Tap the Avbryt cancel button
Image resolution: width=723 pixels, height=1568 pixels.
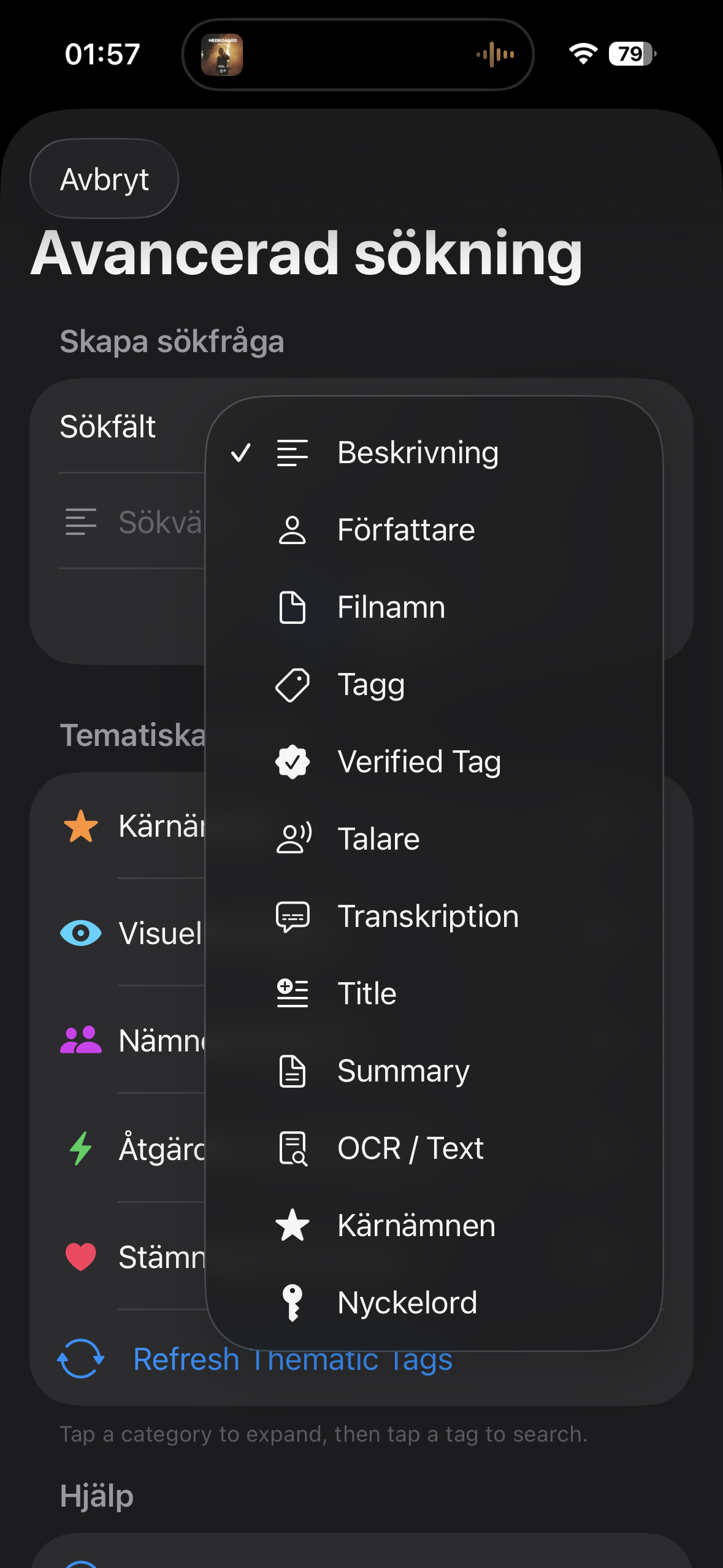(x=104, y=179)
